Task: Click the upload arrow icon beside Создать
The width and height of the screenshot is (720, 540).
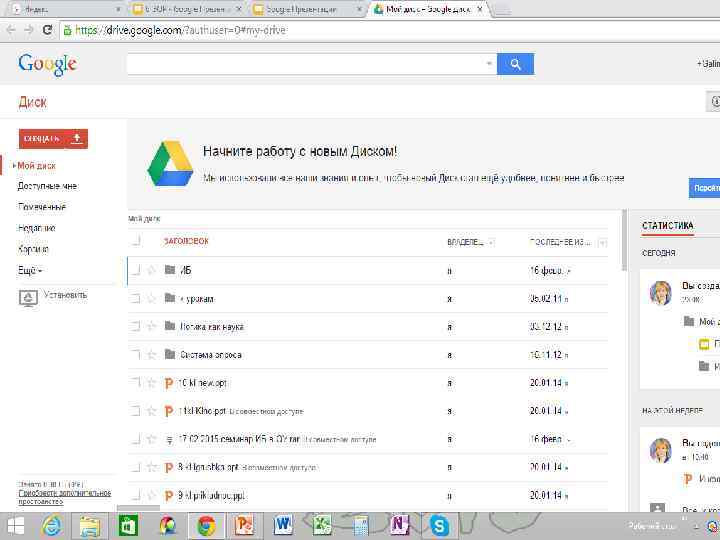Action: [x=77, y=138]
